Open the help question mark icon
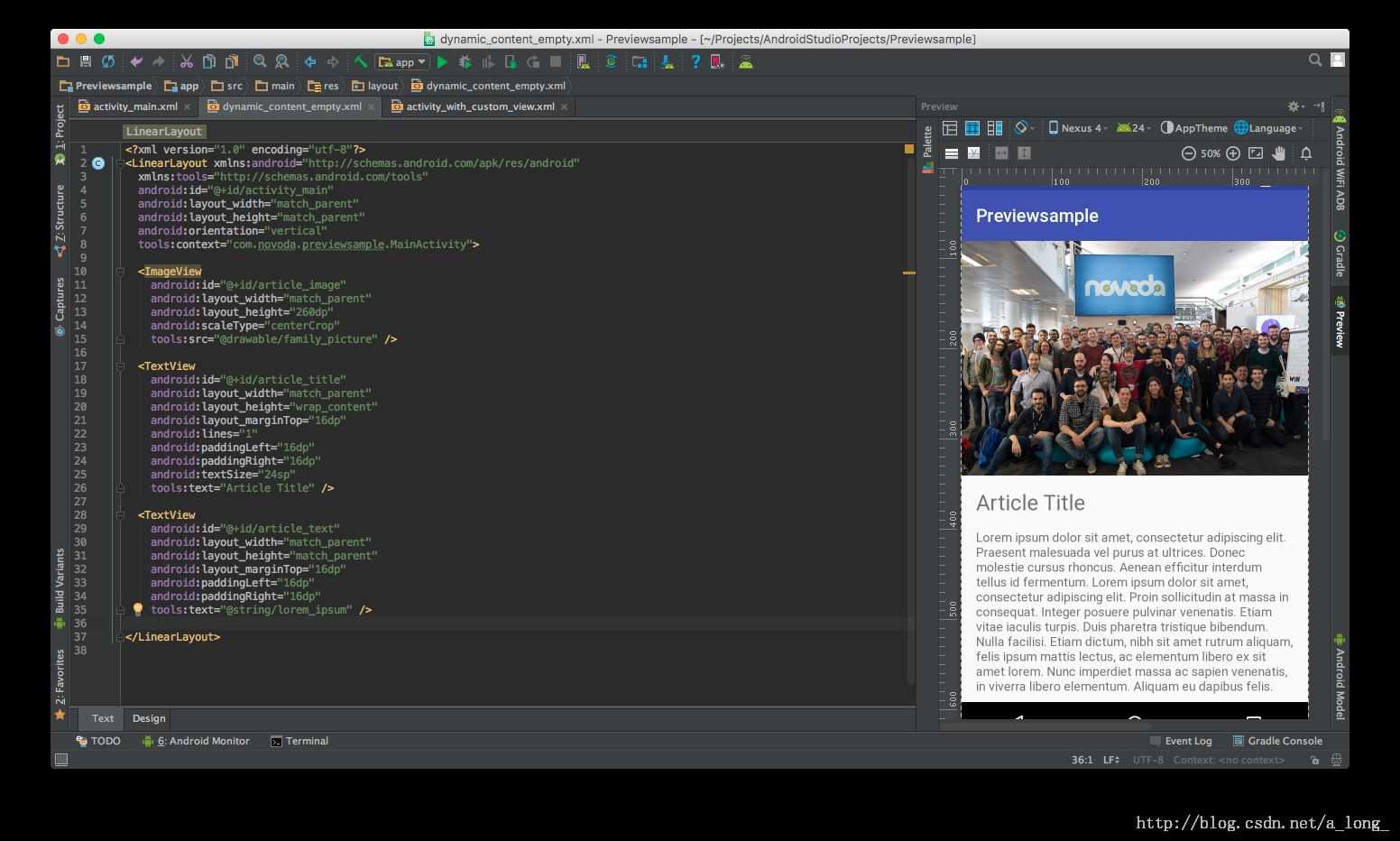This screenshot has height=841, width=1400. coord(695,62)
